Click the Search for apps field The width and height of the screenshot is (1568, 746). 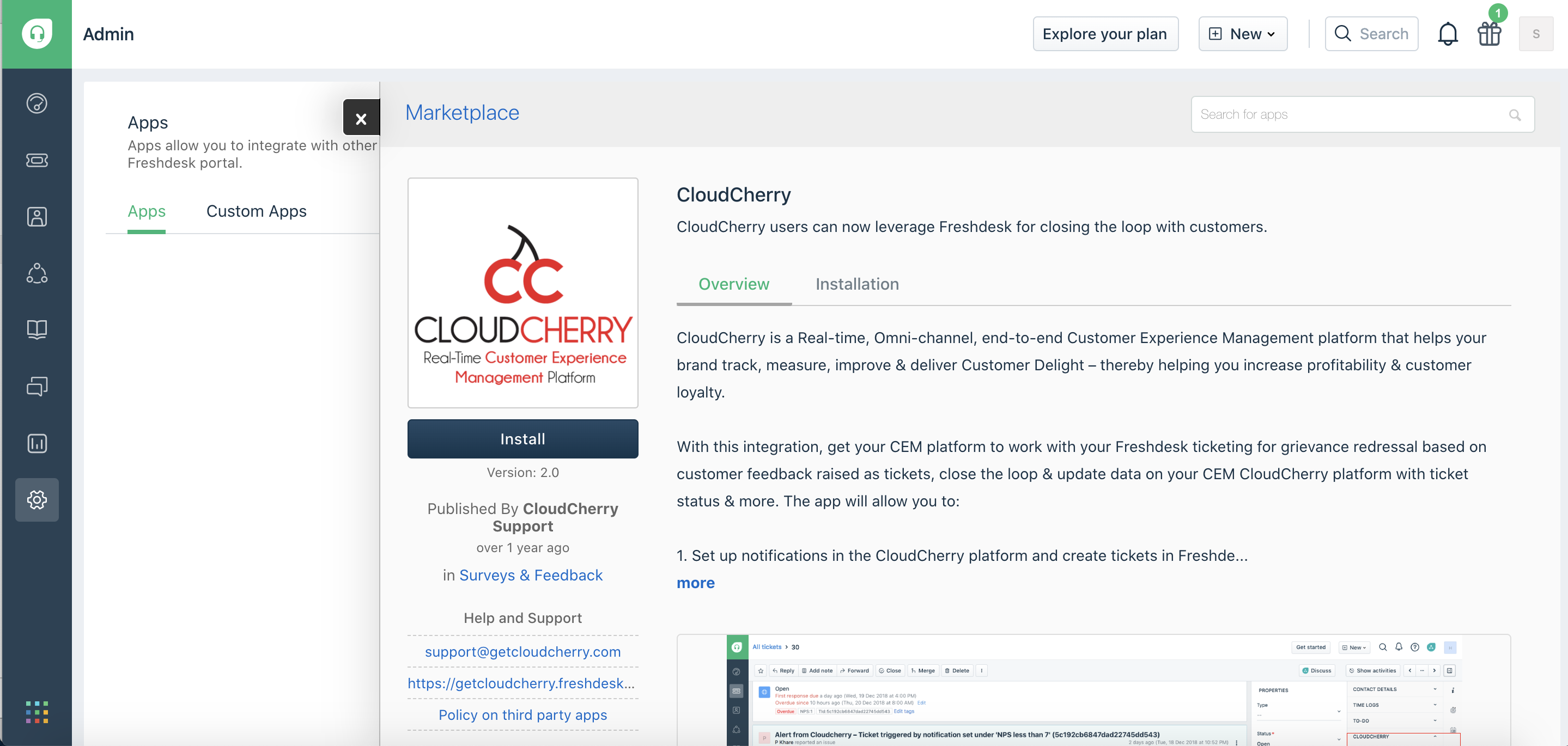pos(1362,114)
